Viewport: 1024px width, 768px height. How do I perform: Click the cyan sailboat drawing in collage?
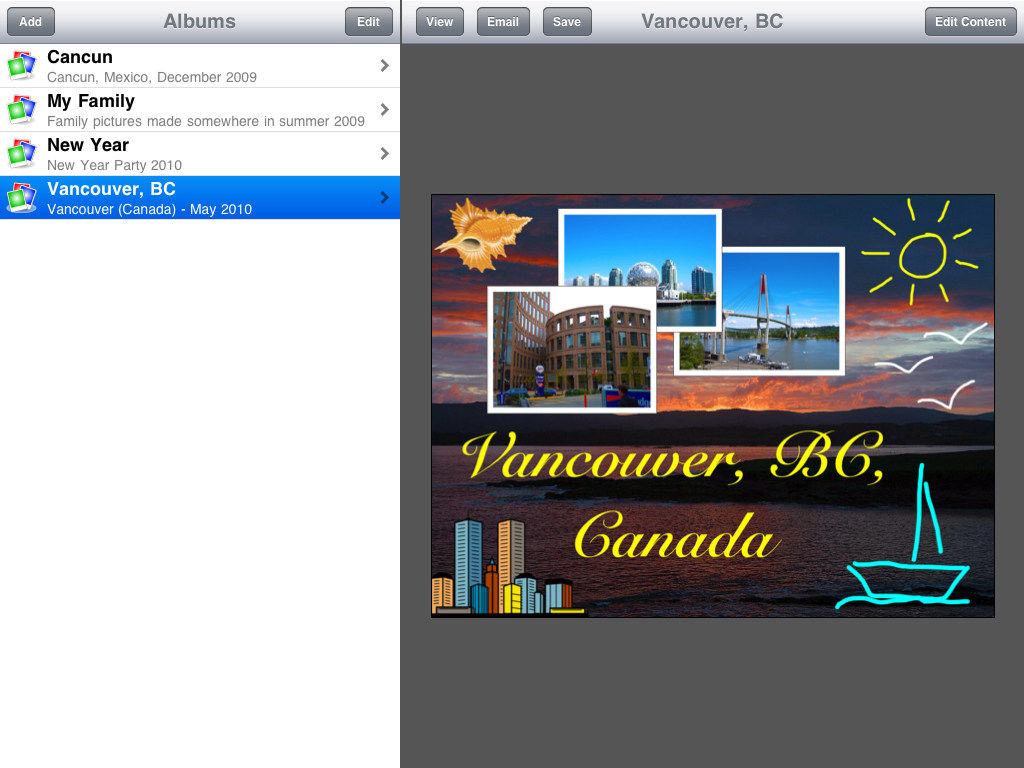[x=904, y=537]
